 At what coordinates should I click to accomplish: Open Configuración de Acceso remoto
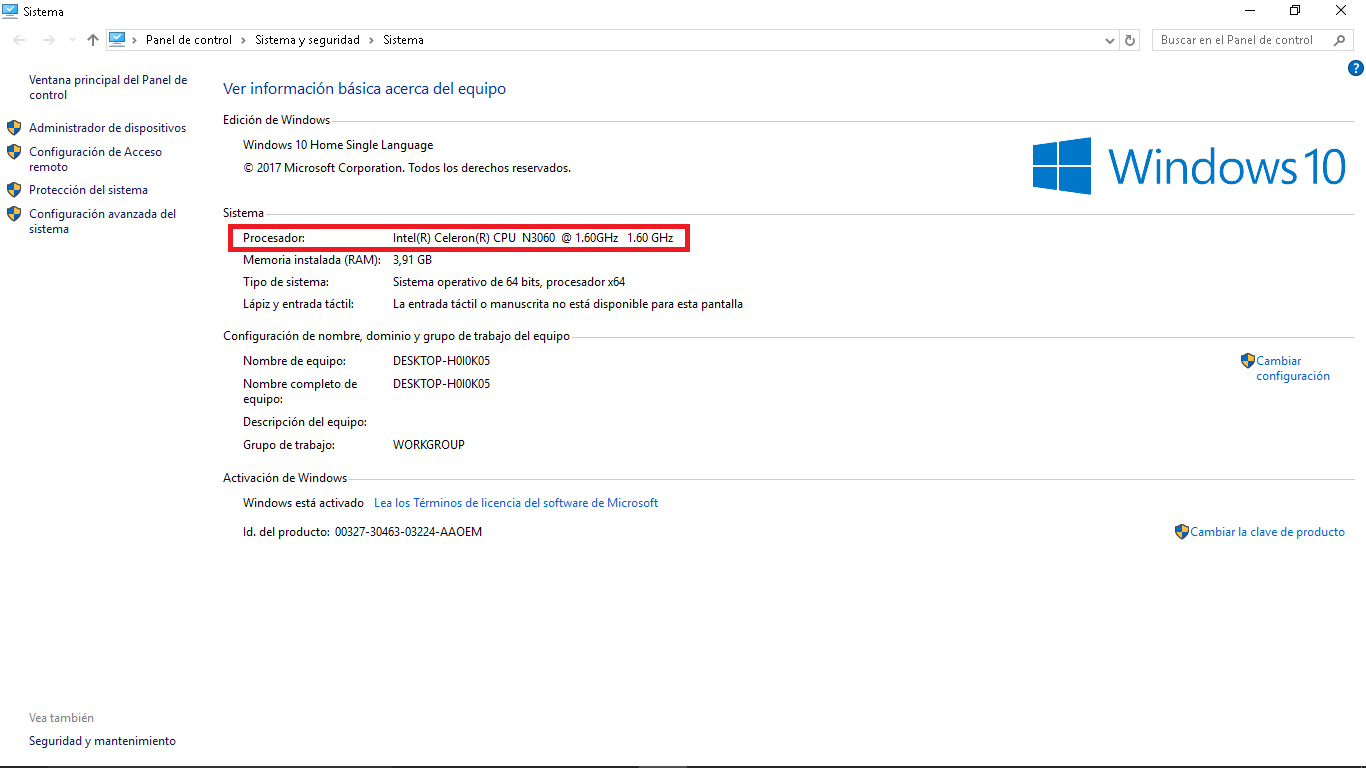(95, 159)
